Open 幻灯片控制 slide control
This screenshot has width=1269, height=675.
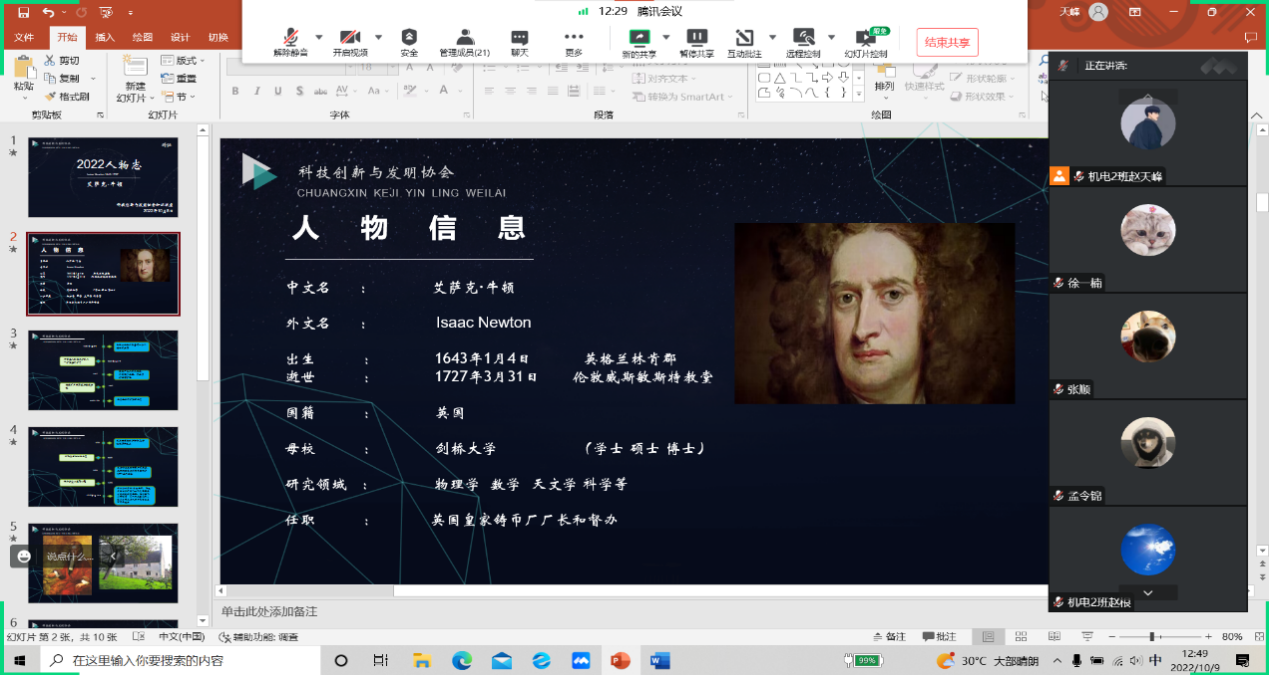(x=865, y=38)
